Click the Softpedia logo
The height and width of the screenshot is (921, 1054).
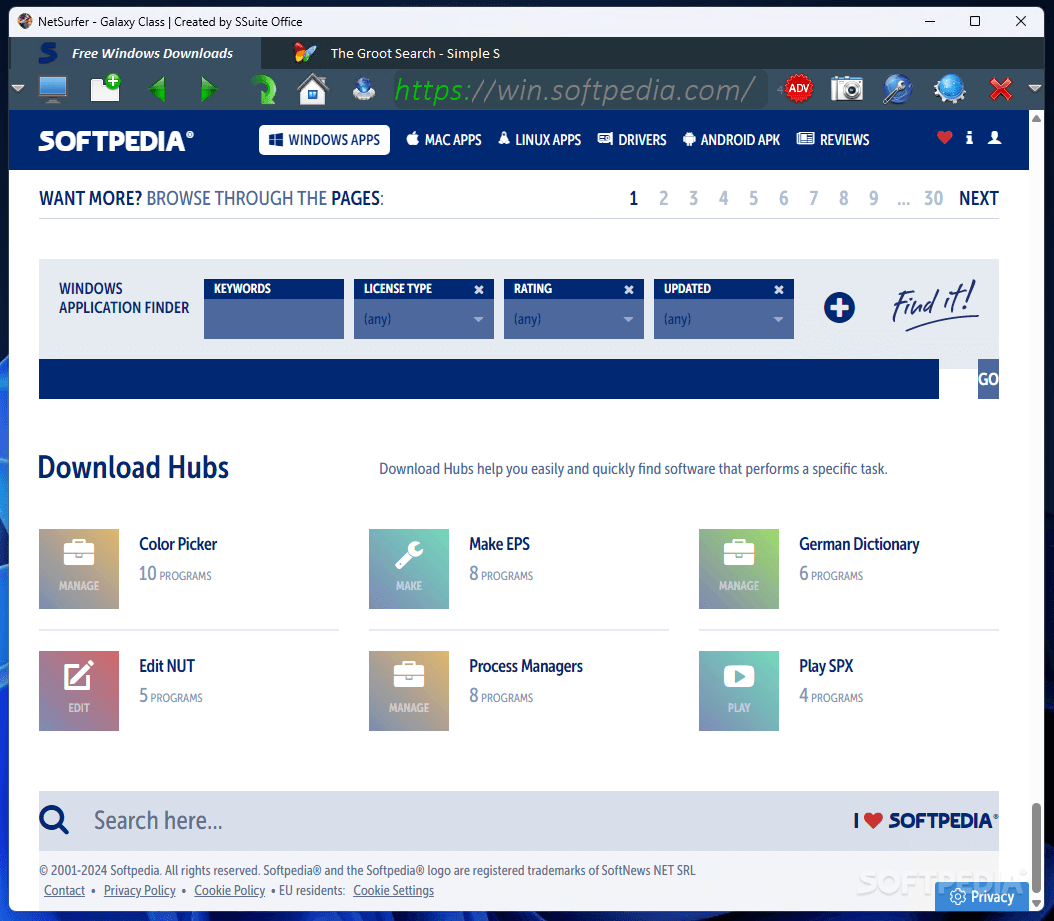click(116, 141)
